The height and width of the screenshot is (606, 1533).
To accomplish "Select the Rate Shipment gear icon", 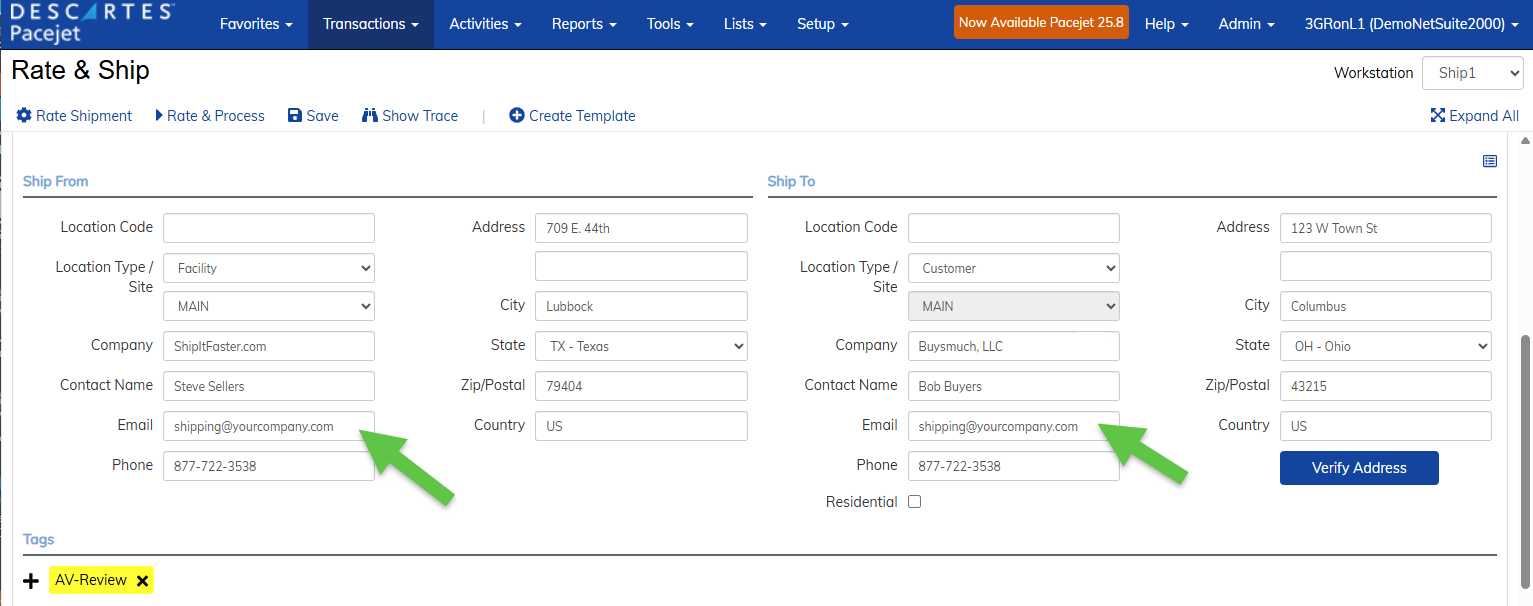I will [24, 115].
